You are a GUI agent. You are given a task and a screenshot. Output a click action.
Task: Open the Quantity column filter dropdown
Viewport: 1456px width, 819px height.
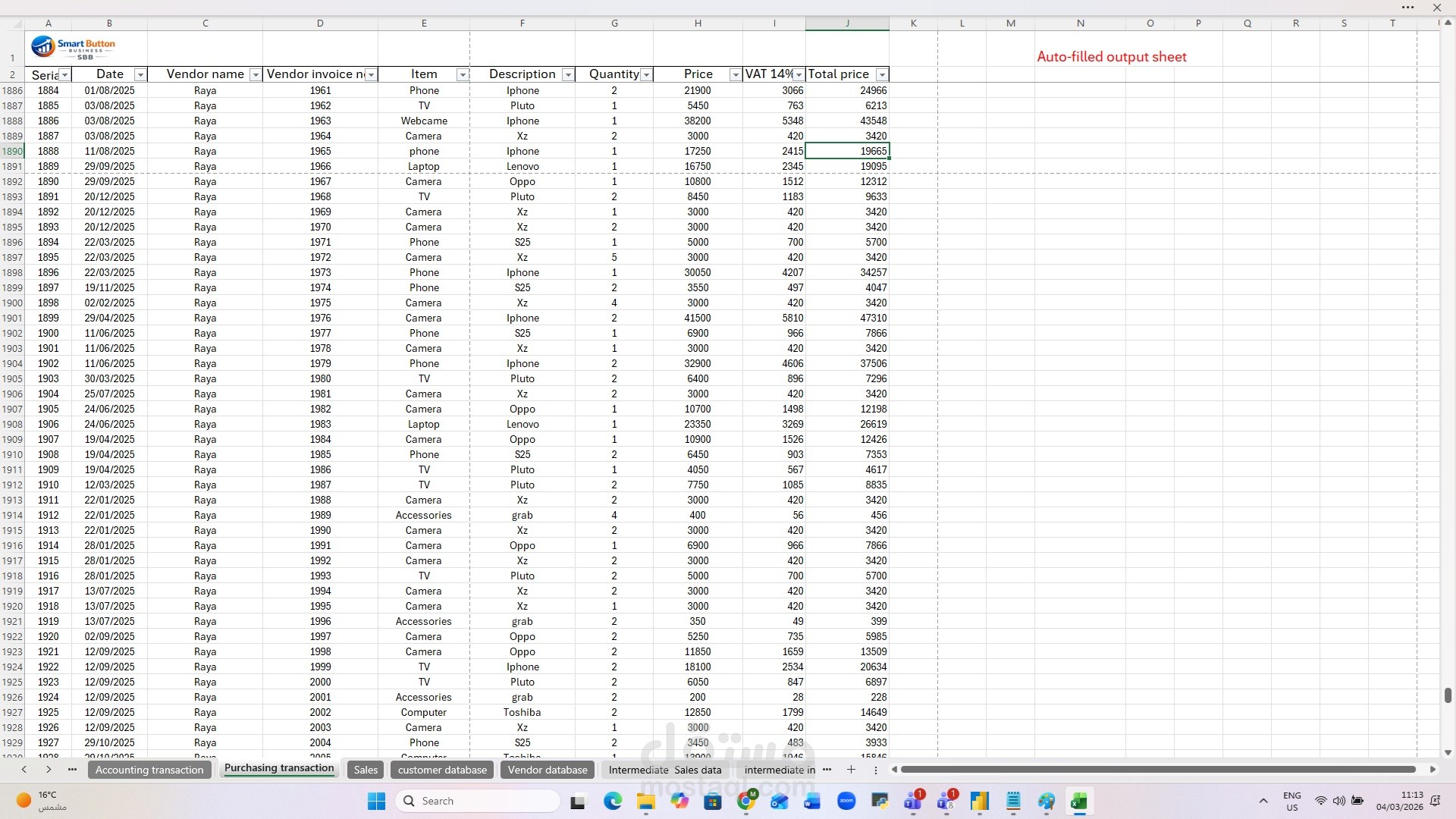point(646,74)
